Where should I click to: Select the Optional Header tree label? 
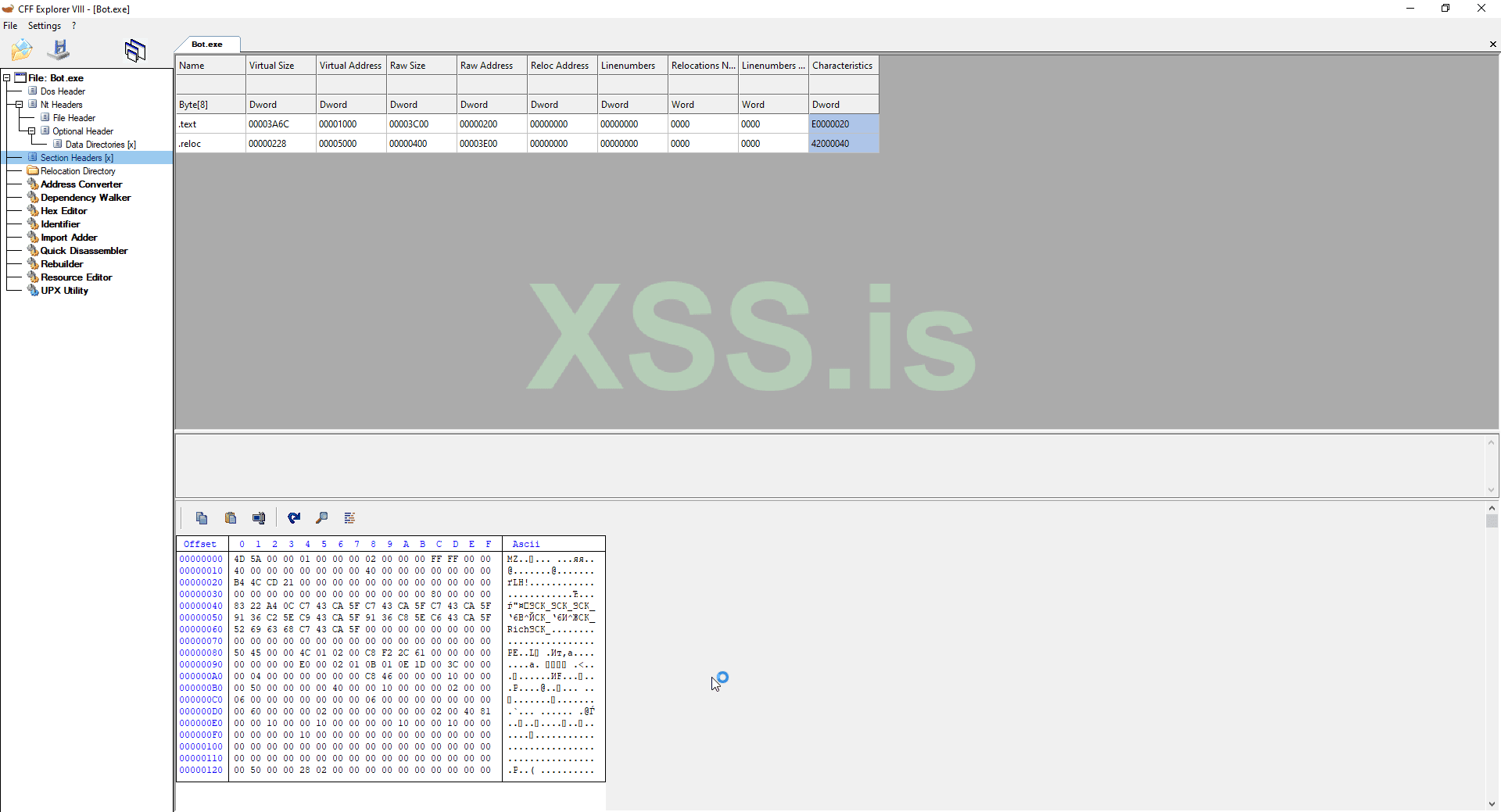click(x=83, y=131)
